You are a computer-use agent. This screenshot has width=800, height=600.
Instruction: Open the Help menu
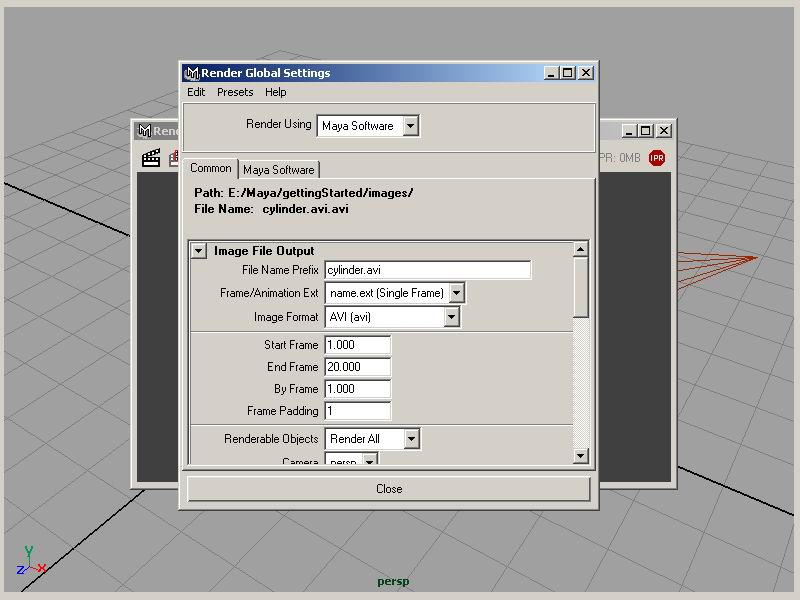coord(276,92)
